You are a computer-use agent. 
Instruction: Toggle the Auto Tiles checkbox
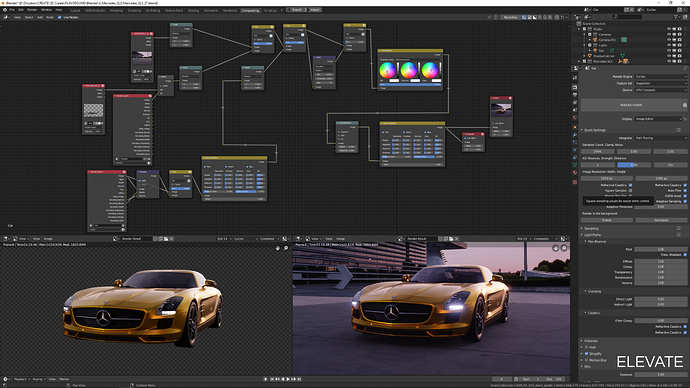click(685, 190)
